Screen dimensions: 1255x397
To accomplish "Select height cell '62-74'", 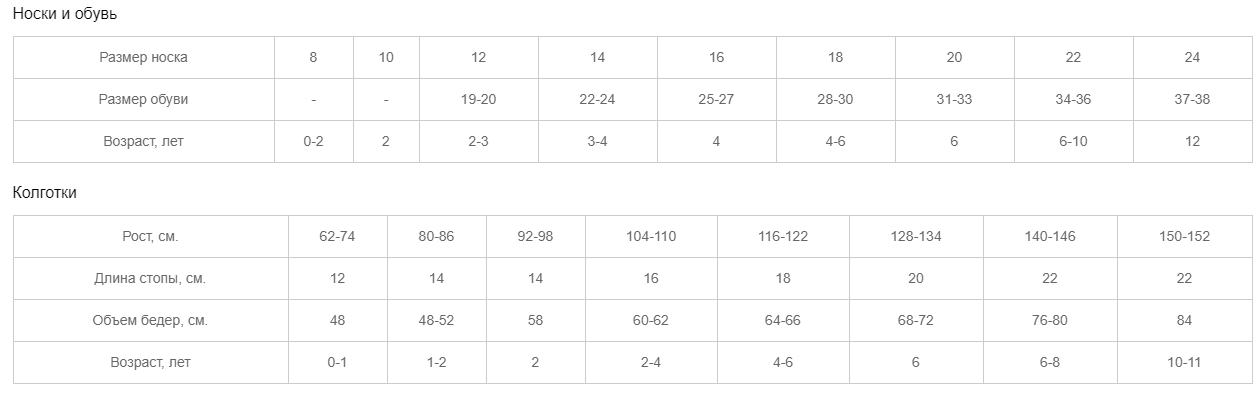I will (x=337, y=236).
